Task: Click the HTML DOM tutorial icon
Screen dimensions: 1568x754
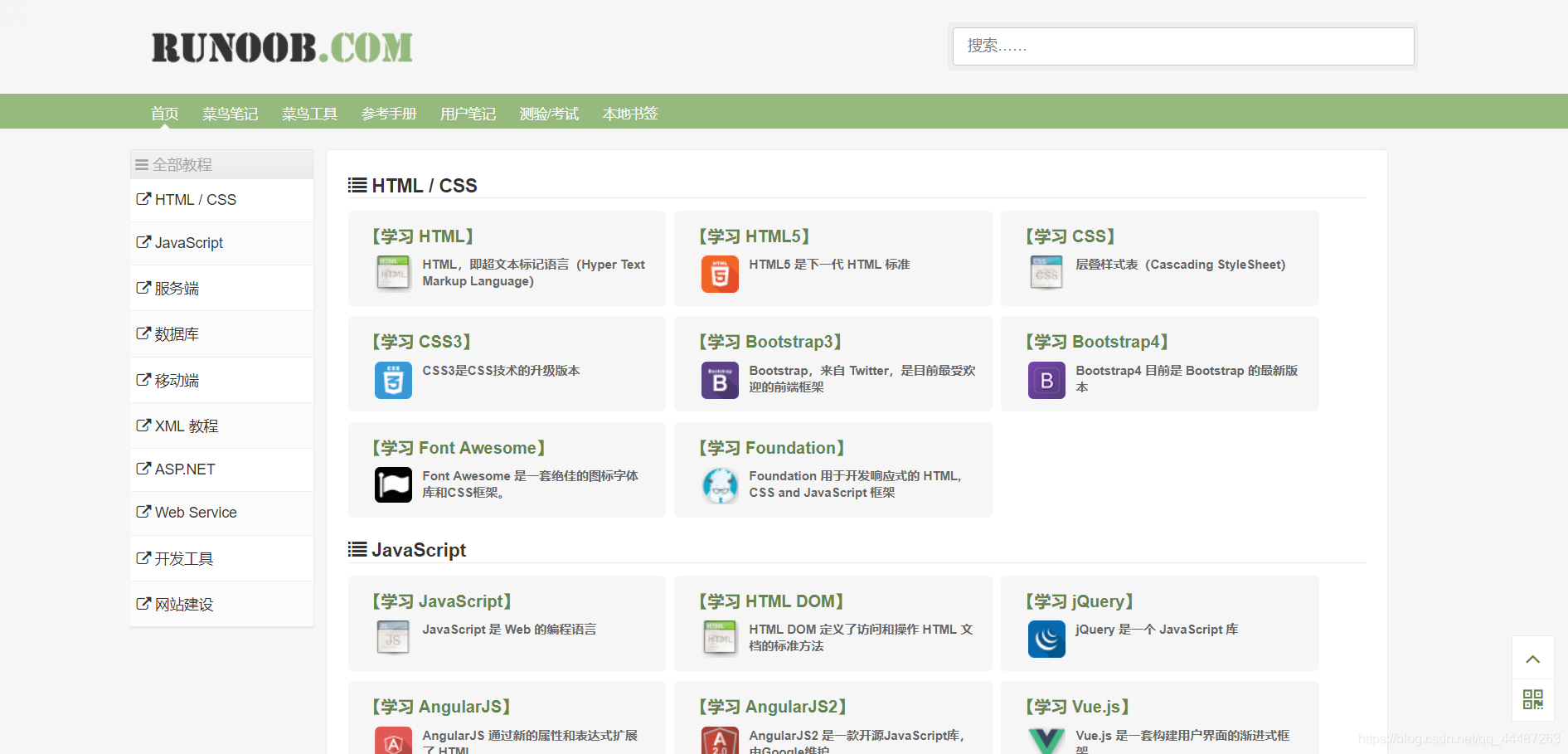Action: pyautogui.click(x=720, y=639)
